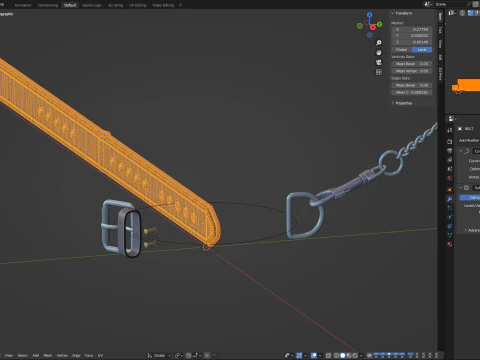Toggle snapping magnet
The width and height of the screenshot is (480, 360).
click(189, 355)
